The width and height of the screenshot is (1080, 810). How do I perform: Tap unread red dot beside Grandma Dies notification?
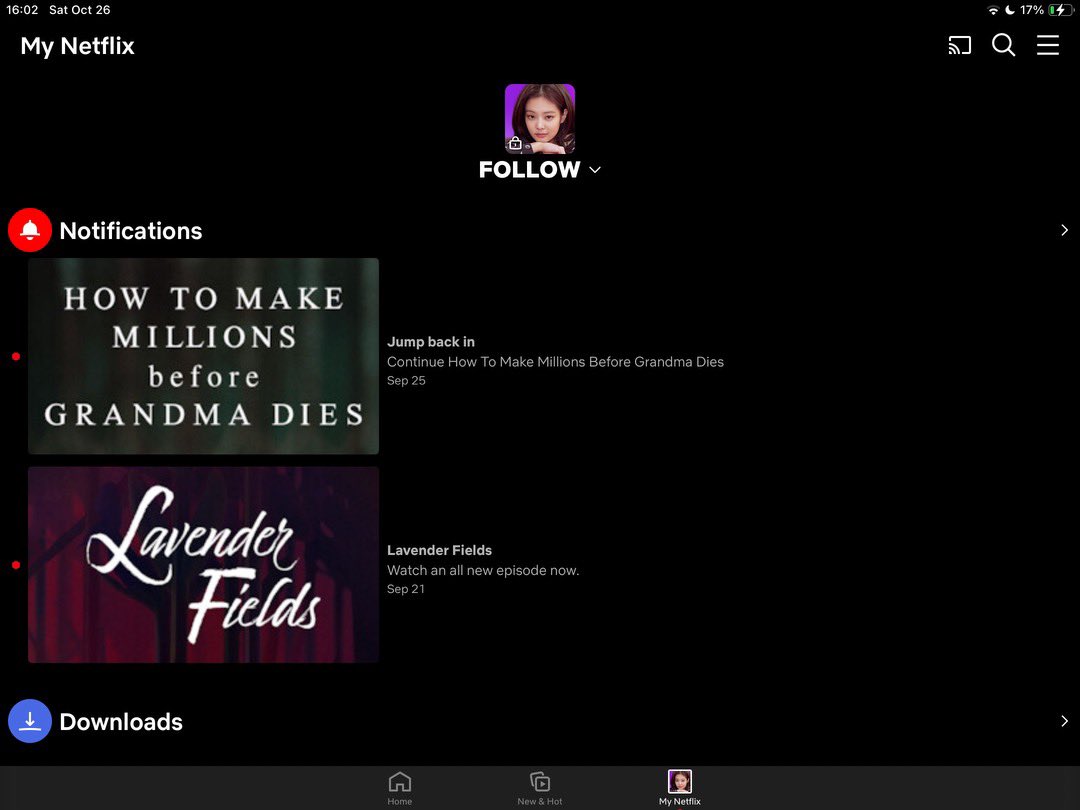16,356
